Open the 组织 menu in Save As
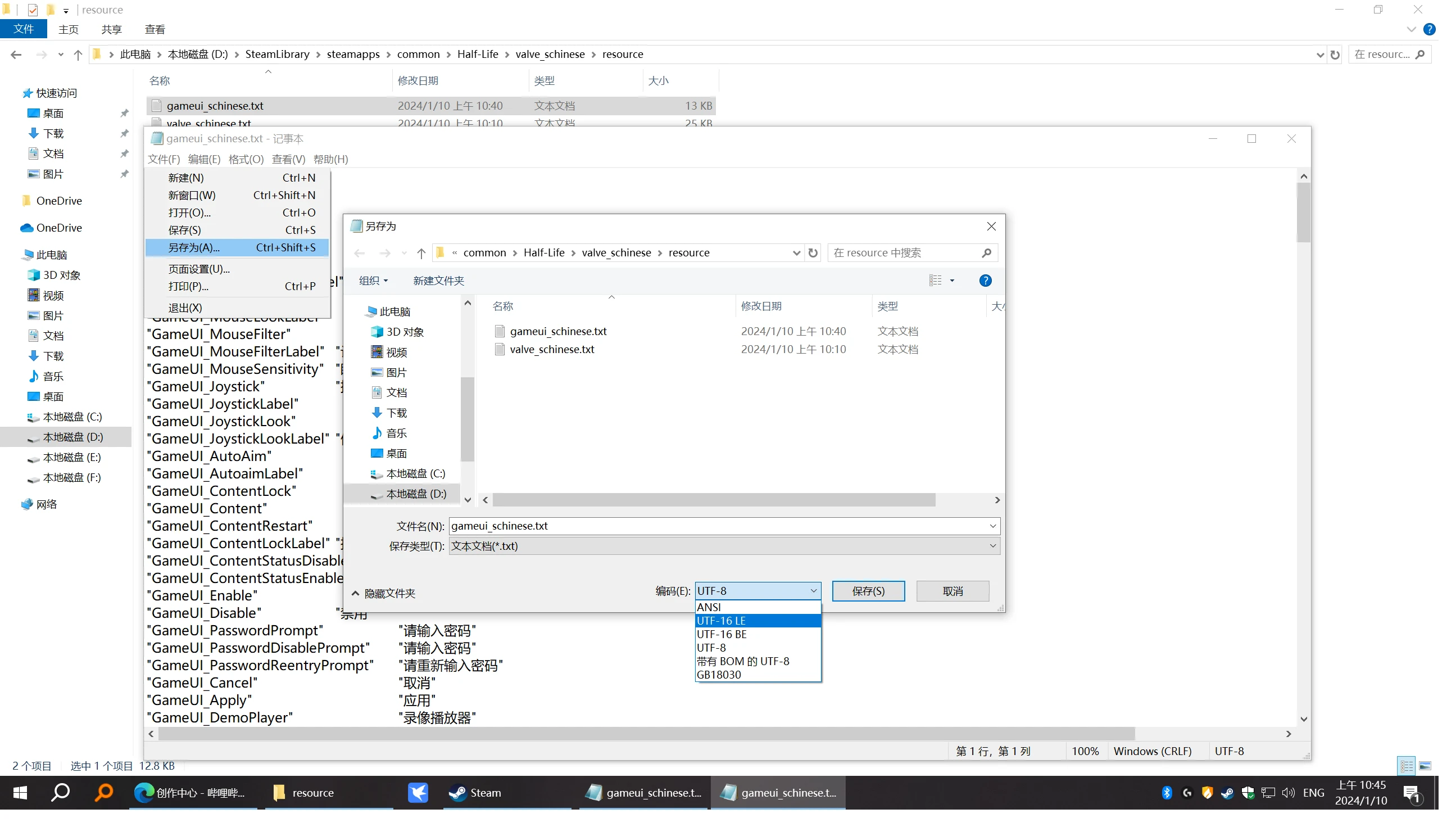The height and width of the screenshot is (827, 1456). 373,281
